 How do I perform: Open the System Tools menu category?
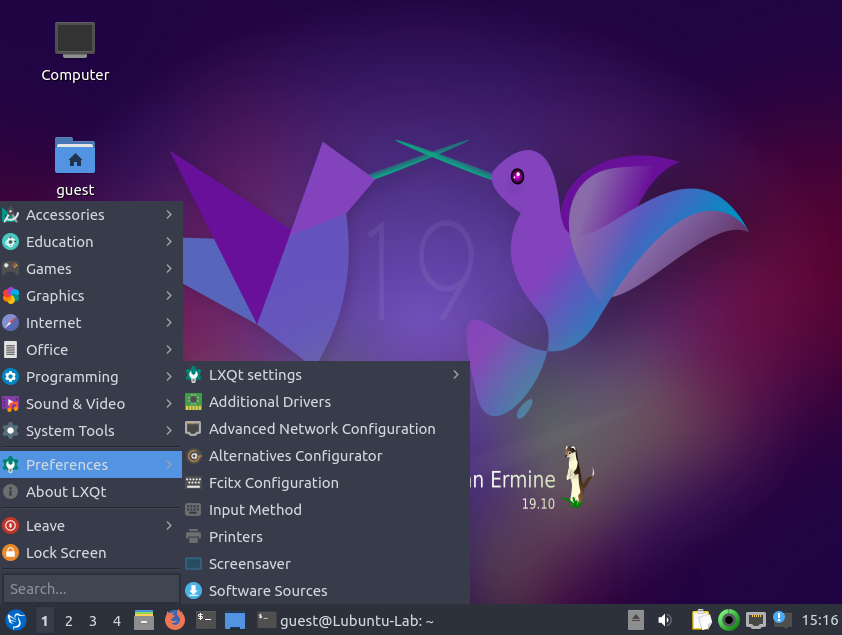pos(91,430)
